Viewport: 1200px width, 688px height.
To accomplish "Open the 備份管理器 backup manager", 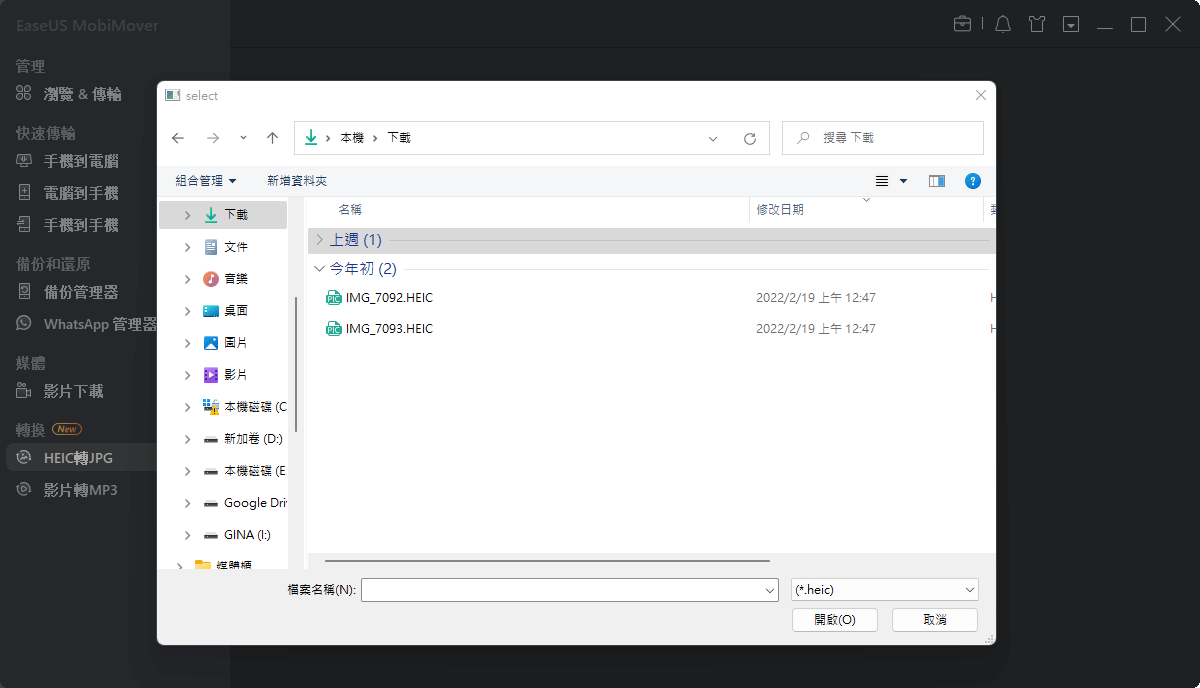I will coord(74,292).
